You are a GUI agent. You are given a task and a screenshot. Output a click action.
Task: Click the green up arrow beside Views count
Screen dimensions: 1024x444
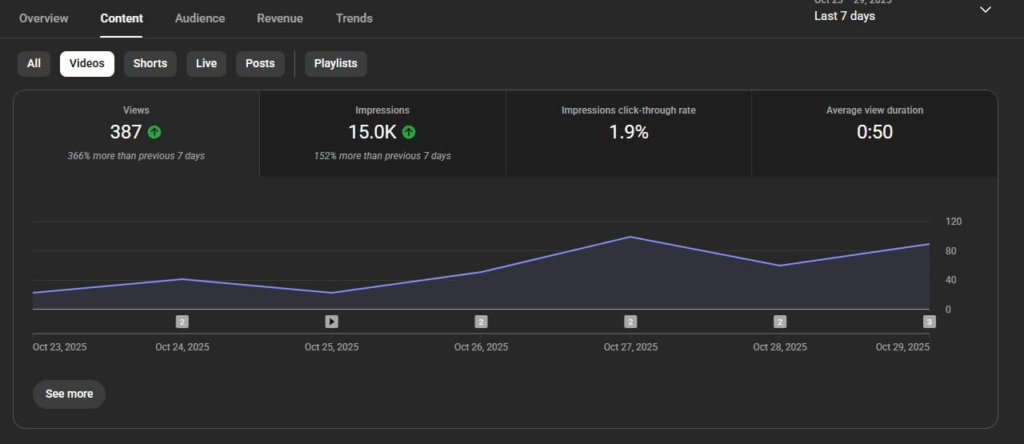point(154,132)
